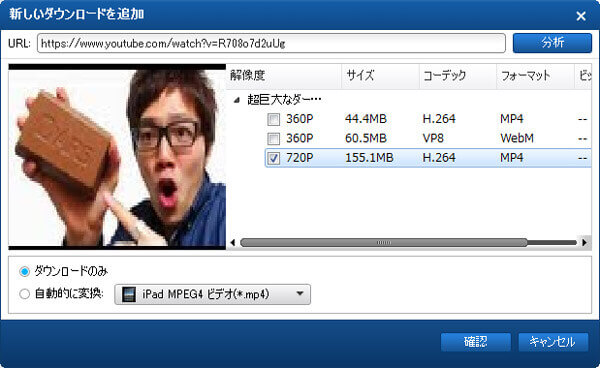Click the H.264 codec in 720P row
Screen dimensions: 600x368
(439, 158)
